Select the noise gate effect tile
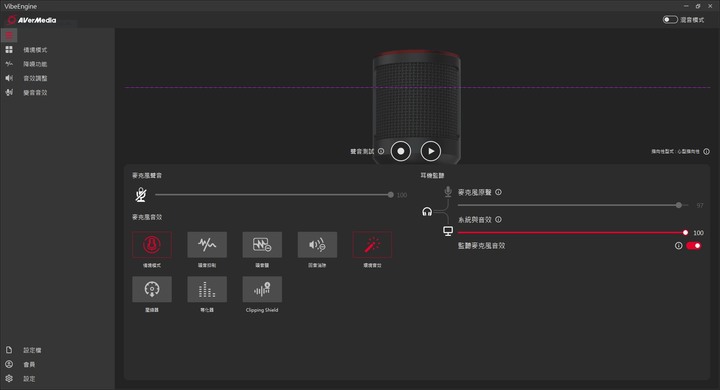The width and height of the screenshot is (720, 390). 262,244
